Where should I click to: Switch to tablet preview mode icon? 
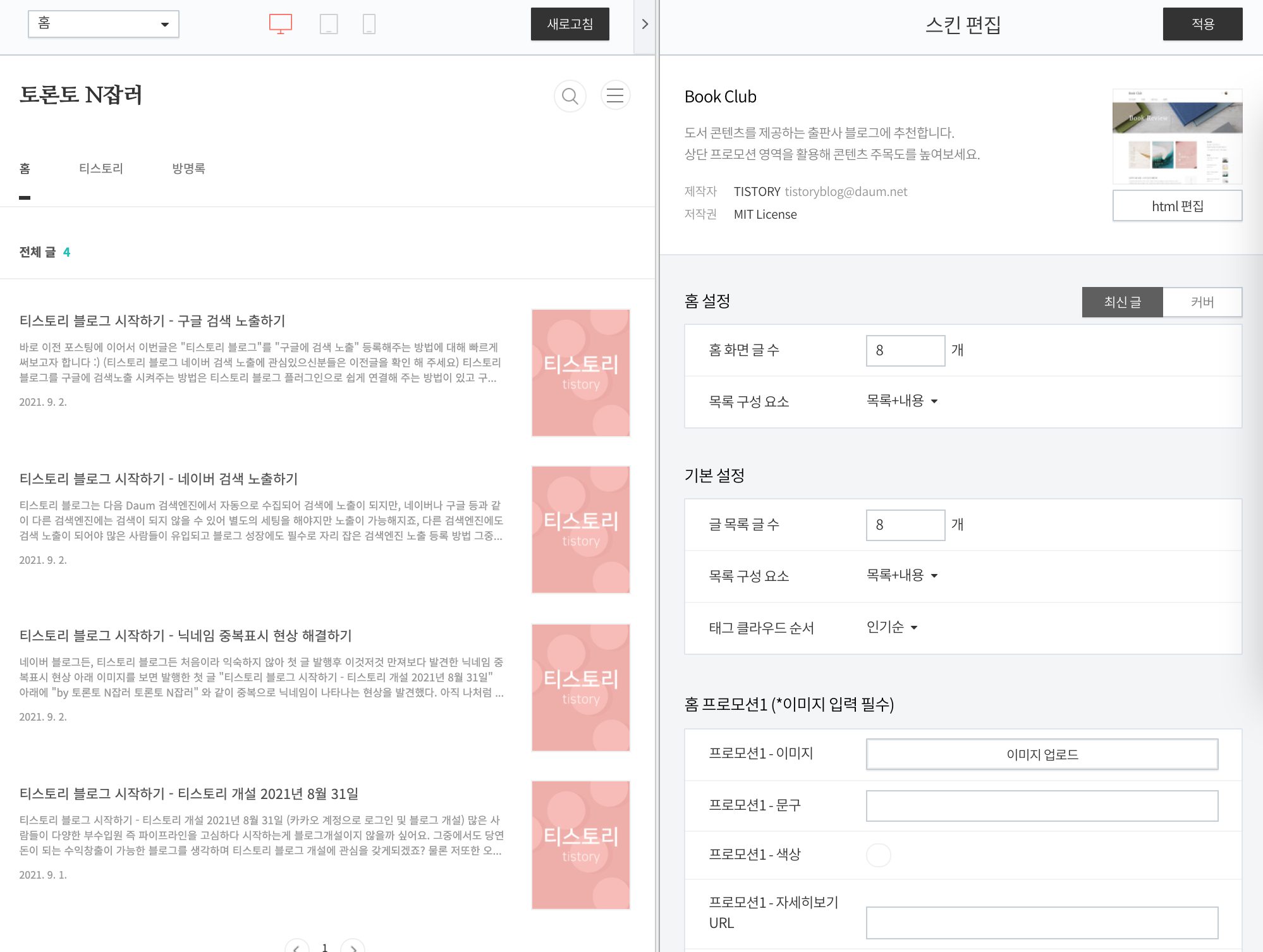coord(329,24)
